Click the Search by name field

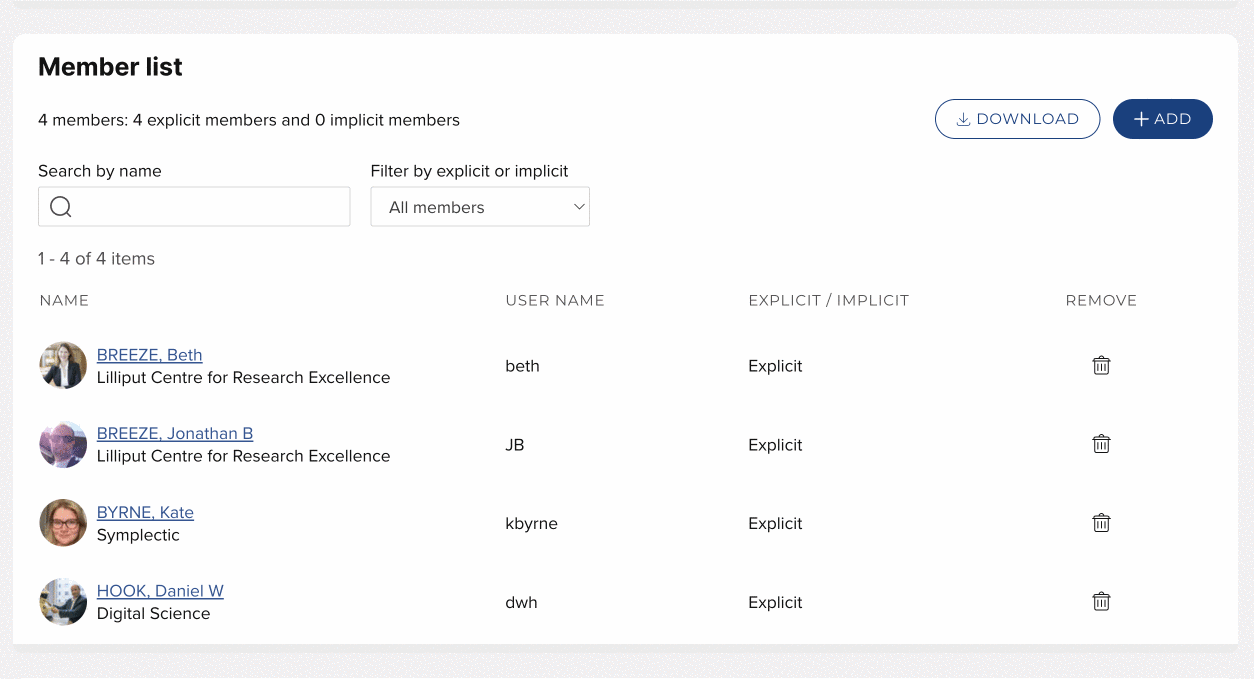click(x=210, y=207)
